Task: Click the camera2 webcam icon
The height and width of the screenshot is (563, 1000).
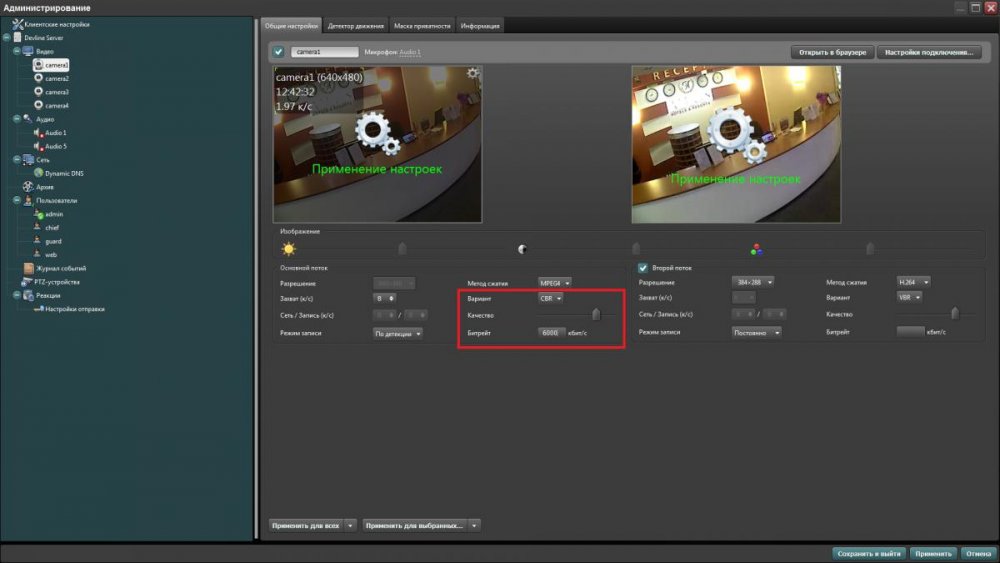Action: coord(38,78)
